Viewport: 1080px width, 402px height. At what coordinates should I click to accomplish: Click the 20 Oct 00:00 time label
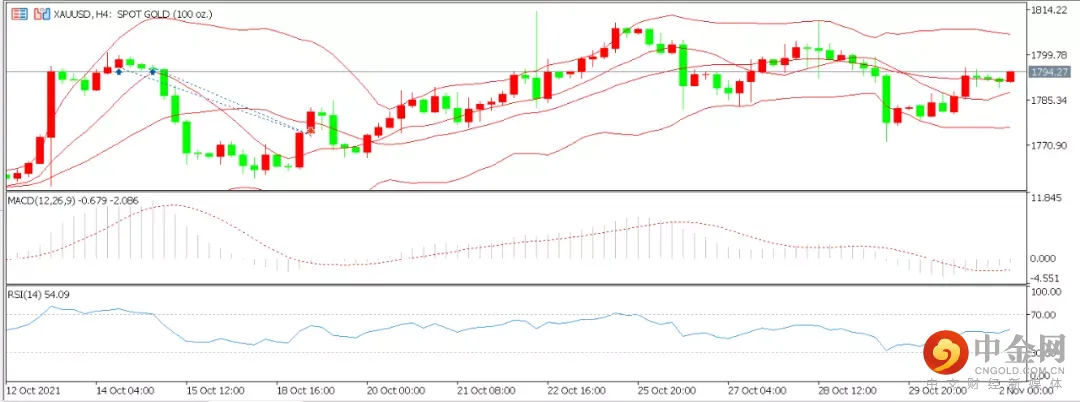[395, 390]
